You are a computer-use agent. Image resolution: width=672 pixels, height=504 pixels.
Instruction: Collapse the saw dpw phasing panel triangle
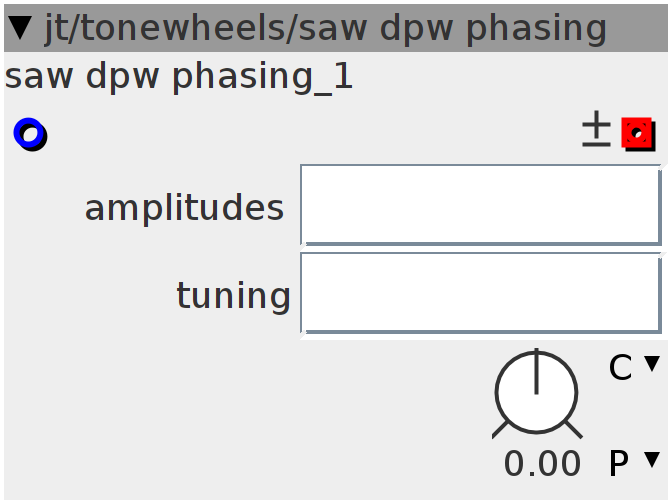pos(21,29)
